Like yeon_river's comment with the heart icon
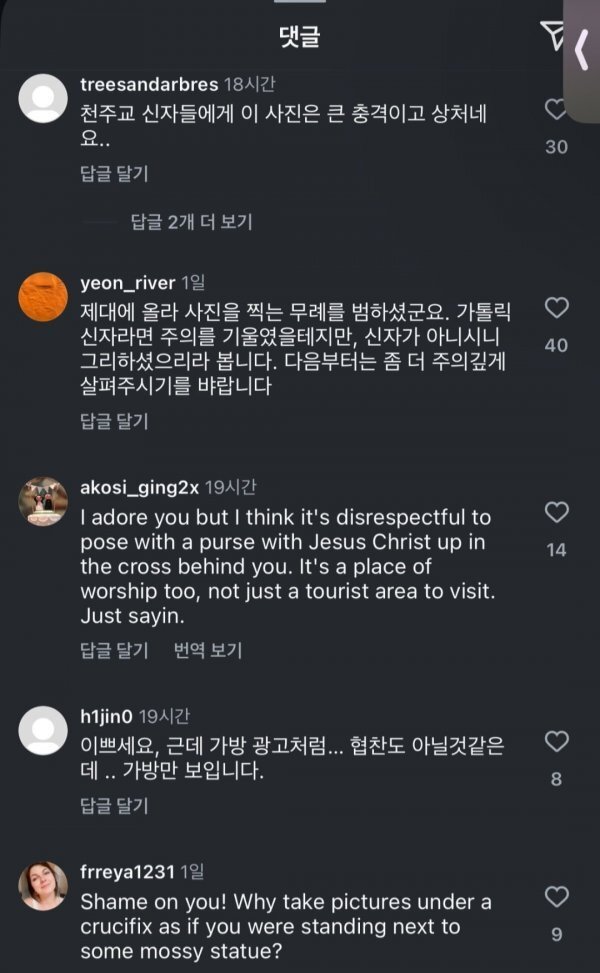The image size is (600, 973). point(557,308)
